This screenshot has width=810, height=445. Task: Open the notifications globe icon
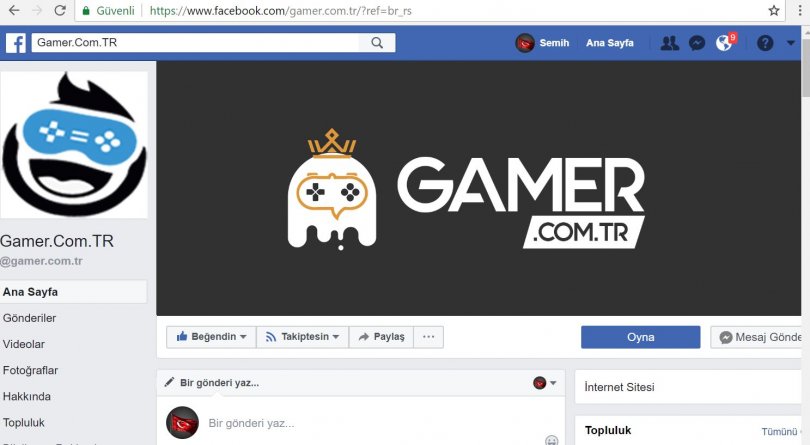(724, 43)
